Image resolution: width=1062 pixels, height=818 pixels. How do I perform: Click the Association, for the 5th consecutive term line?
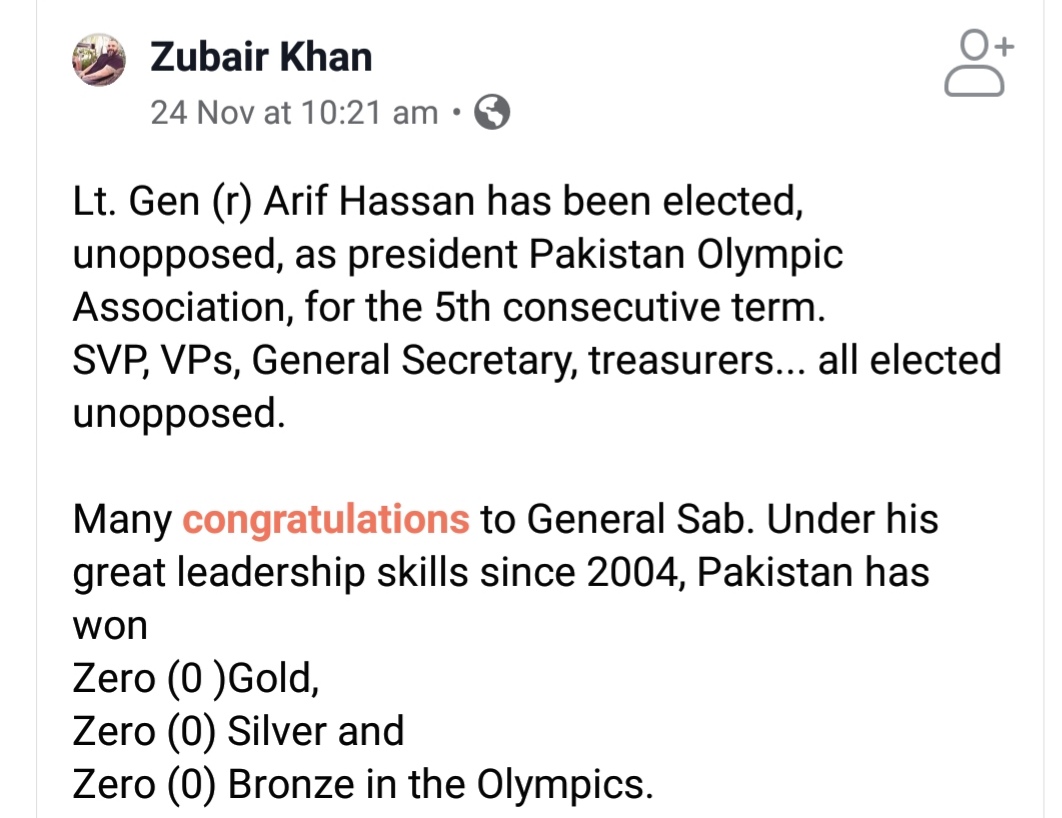(x=449, y=307)
